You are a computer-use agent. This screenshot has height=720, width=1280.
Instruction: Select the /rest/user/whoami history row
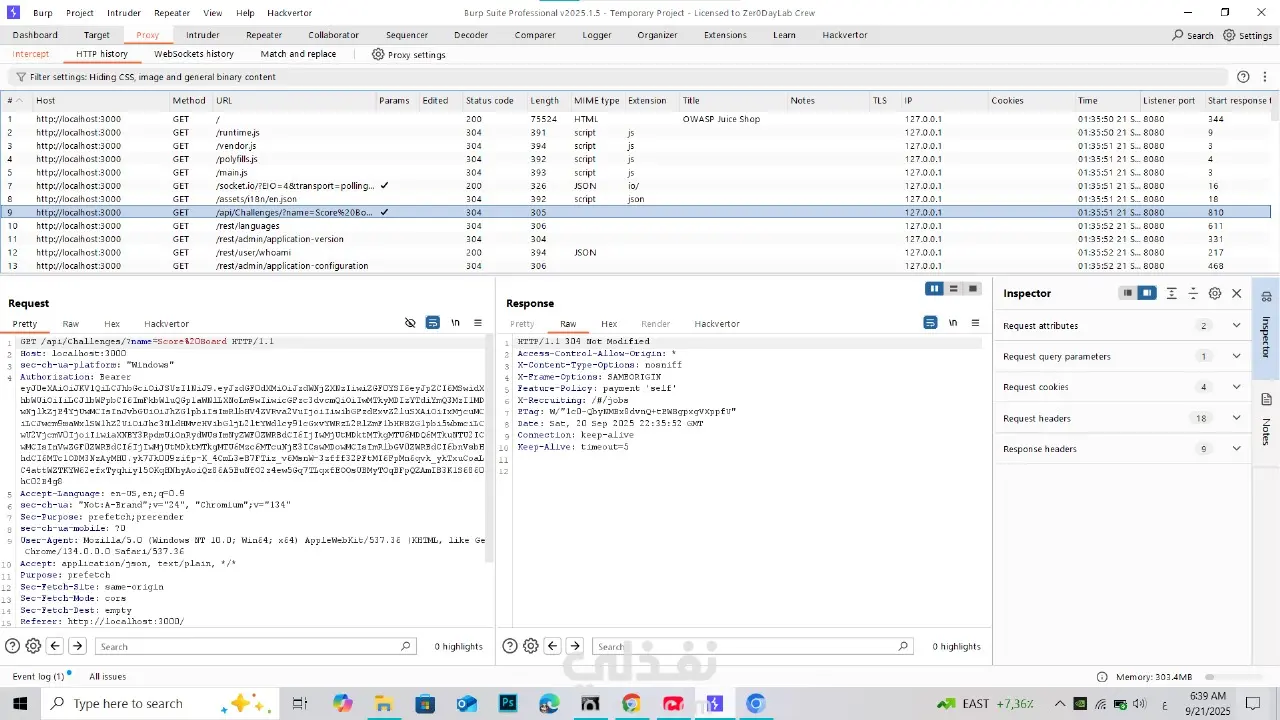pyautogui.click(x=637, y=252)
